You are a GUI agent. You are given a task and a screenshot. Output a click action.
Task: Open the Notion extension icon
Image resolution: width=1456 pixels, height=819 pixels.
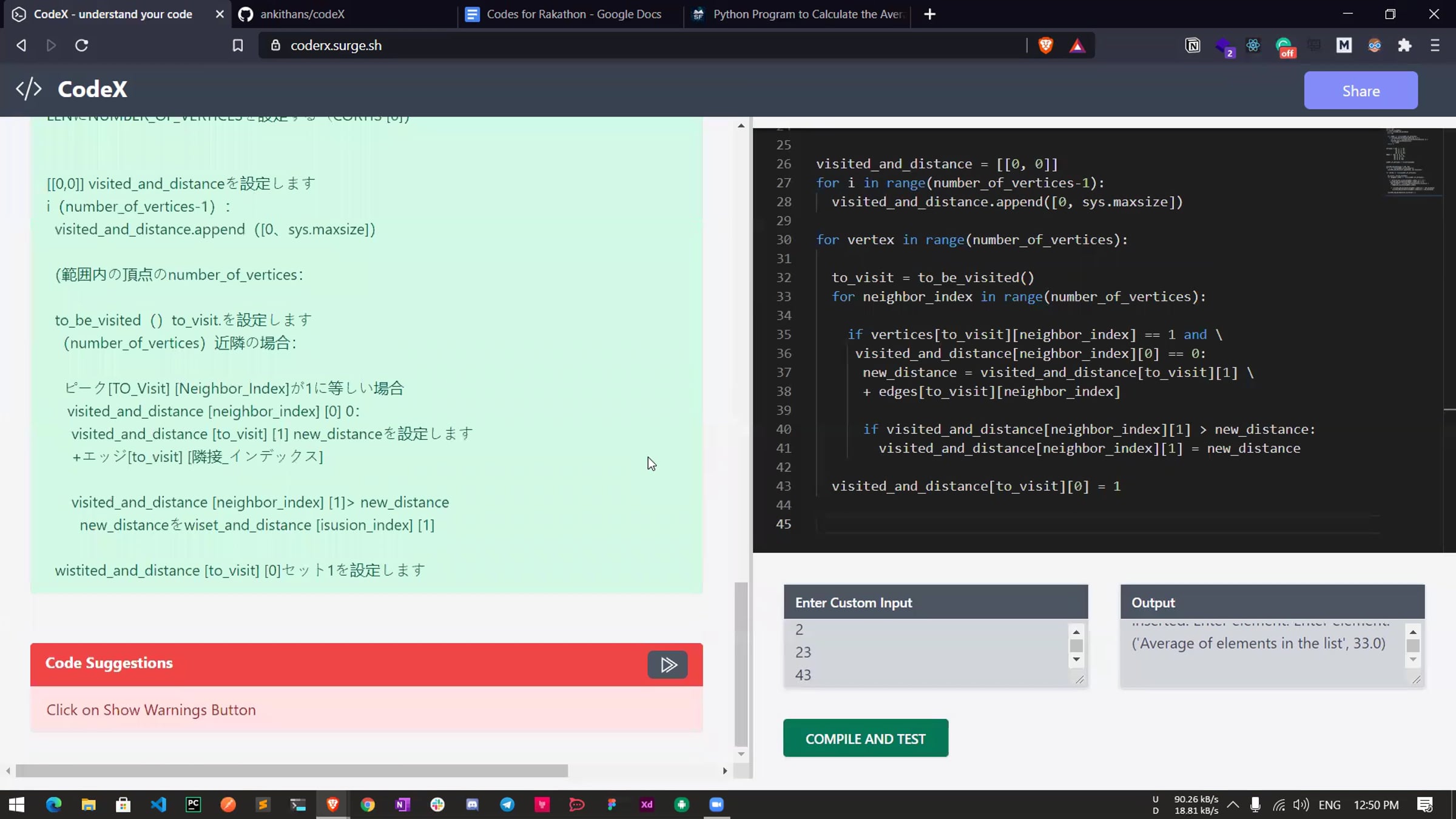tap(1192, 45)
